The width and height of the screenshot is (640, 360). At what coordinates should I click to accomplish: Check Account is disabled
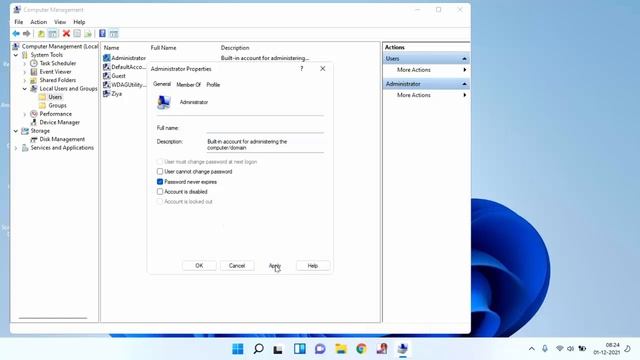pos(160,191)
